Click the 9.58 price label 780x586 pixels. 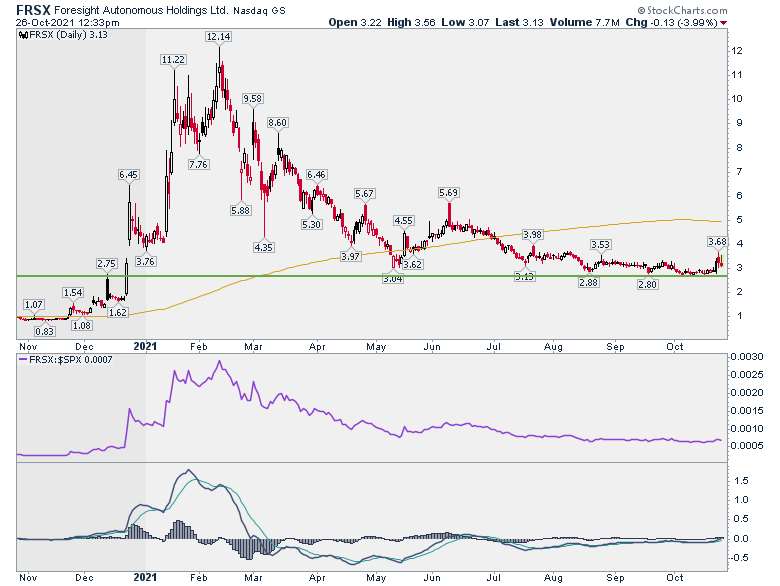click(x=253, y=98)
